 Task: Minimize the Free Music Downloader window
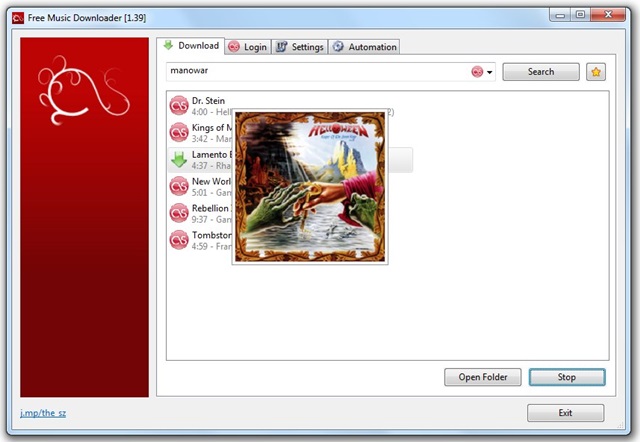[x=560, y=15]
